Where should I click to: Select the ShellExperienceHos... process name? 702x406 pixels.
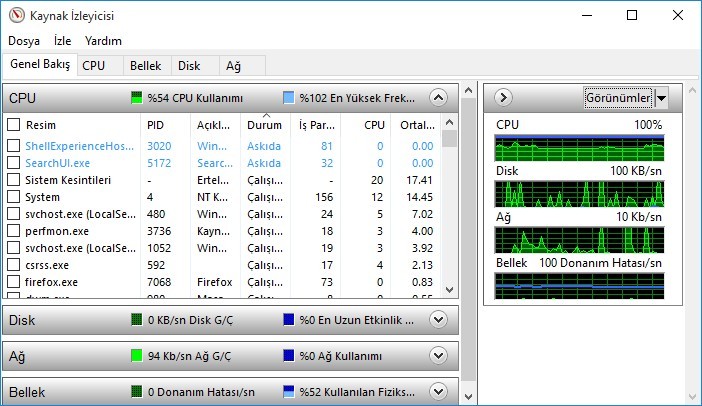click(79, 146)
